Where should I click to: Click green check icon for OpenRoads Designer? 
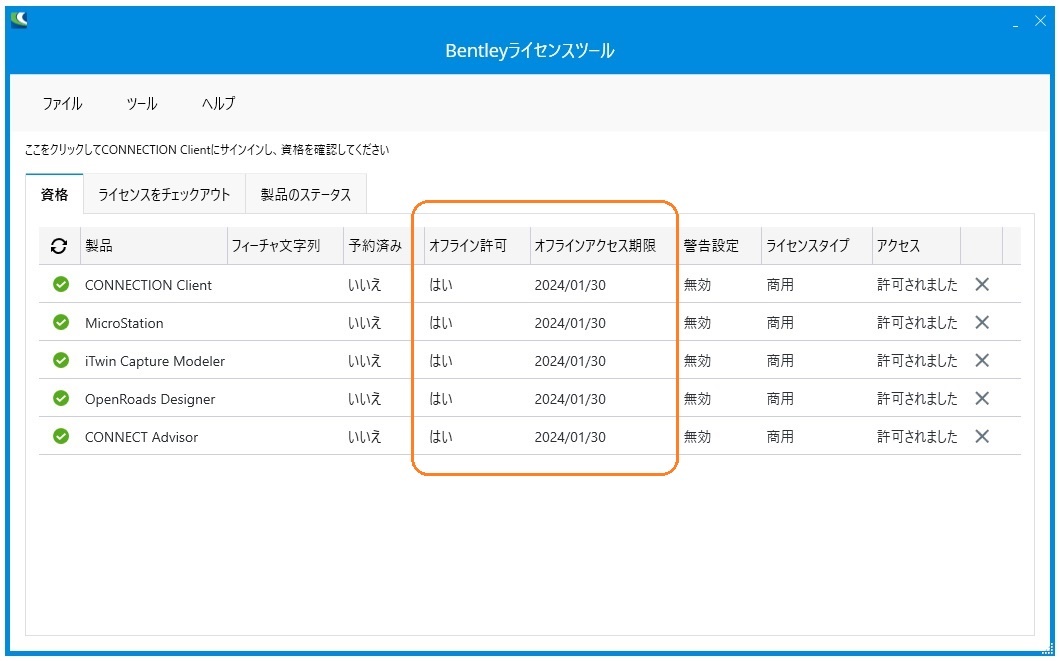point(61,398)
